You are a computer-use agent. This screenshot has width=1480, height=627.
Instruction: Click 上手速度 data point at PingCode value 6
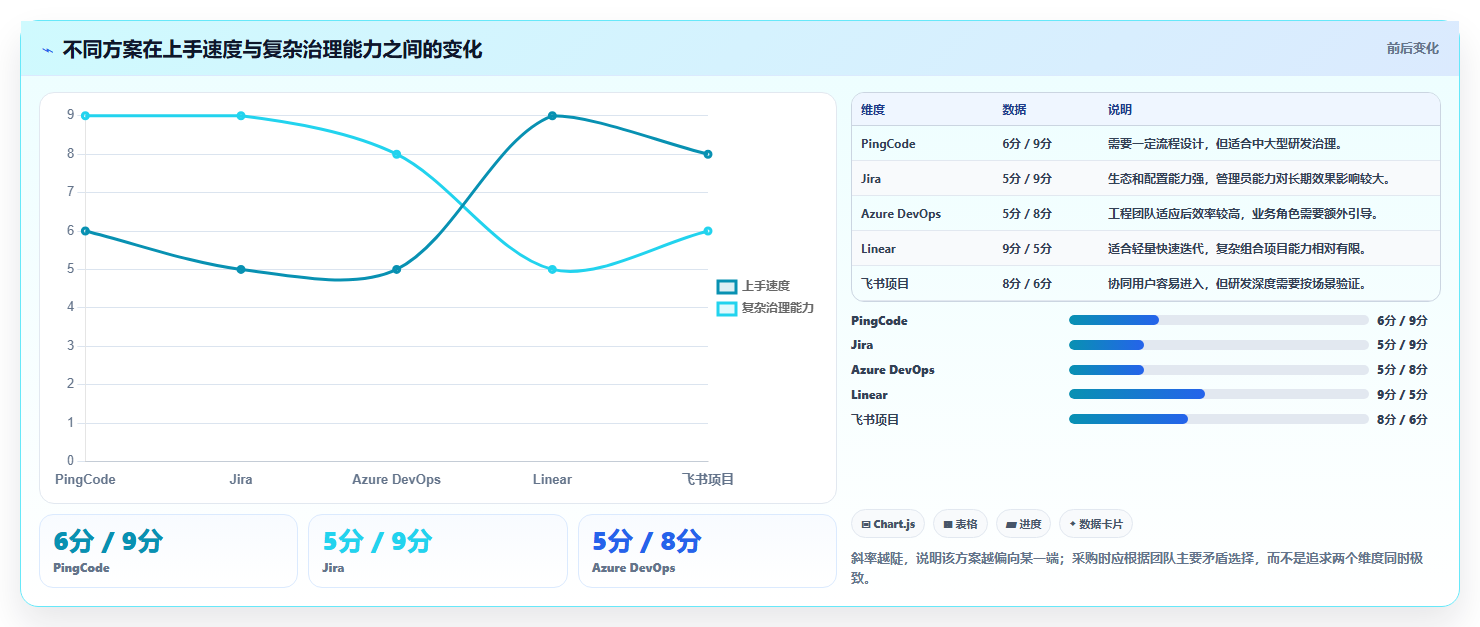86,231
